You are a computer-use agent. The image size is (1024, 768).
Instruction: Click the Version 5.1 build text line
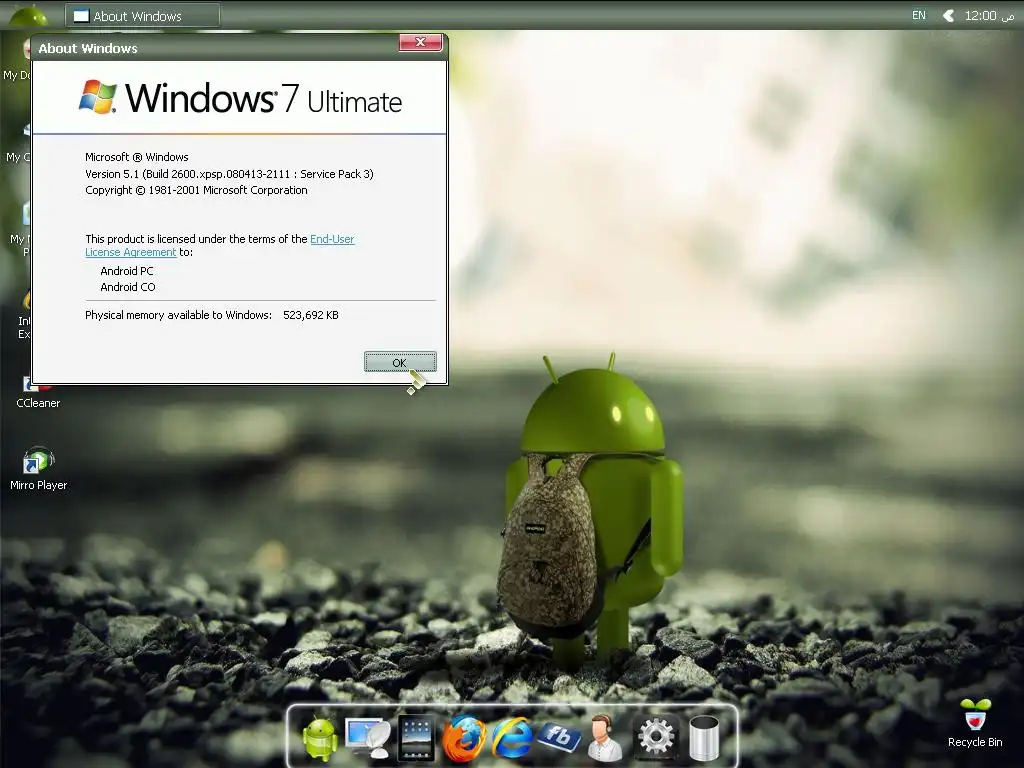(x=229, y=174)
